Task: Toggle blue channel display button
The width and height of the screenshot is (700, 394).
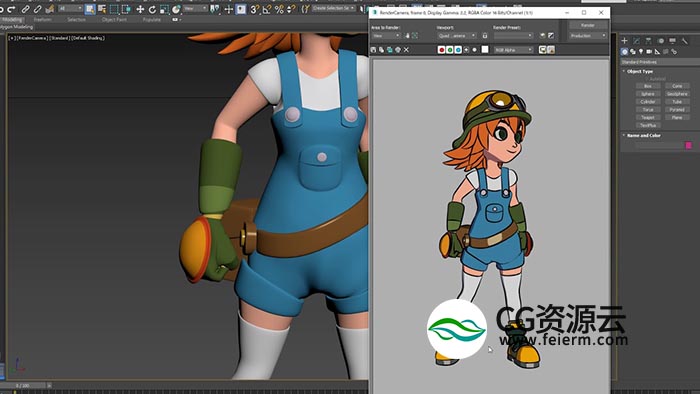Action: 458,50
